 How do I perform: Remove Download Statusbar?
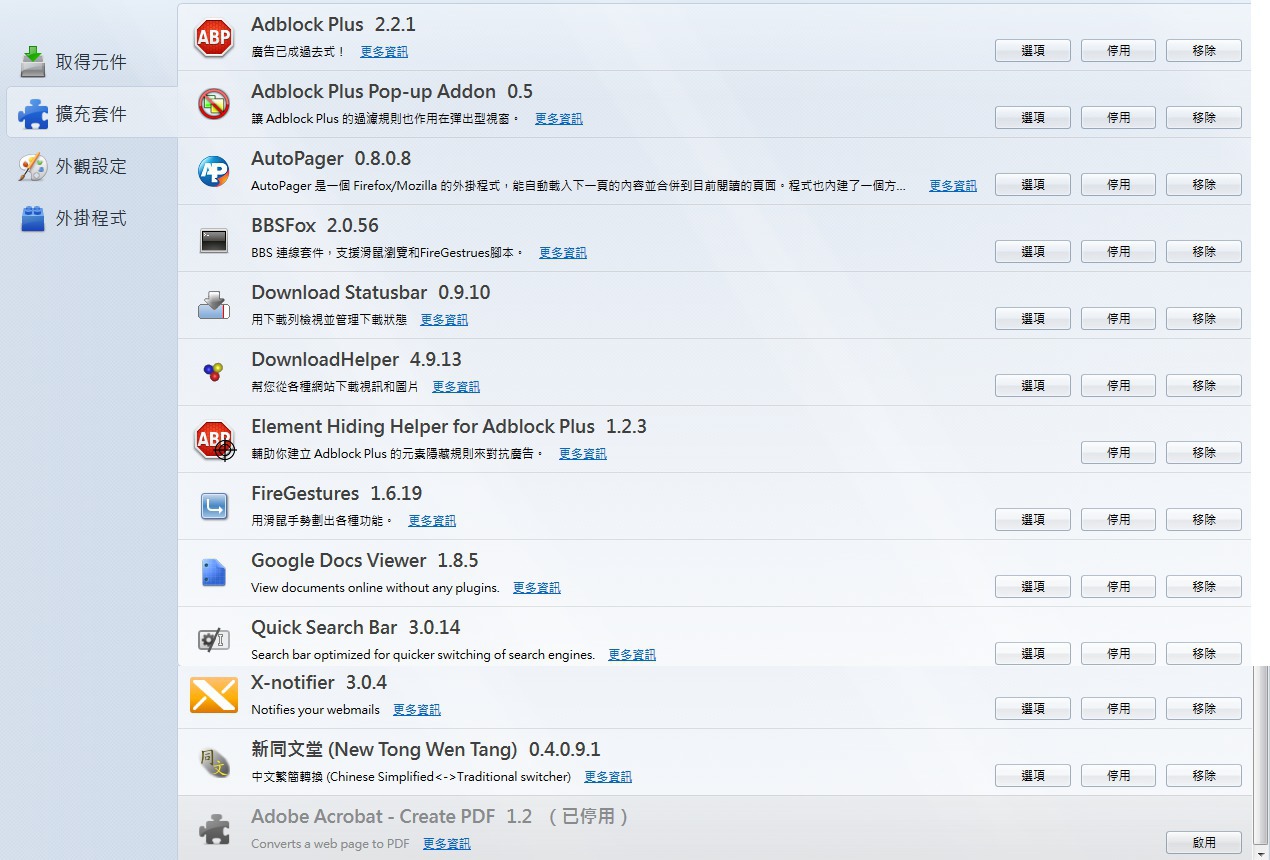[1204, 319]
